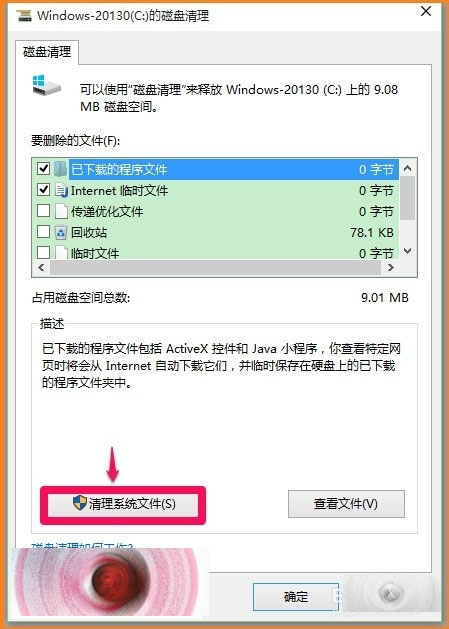The height and width of the screenshot is (629, 449).
Task: Check the 回收站 checkbox
Action: [x=43, y=231]
